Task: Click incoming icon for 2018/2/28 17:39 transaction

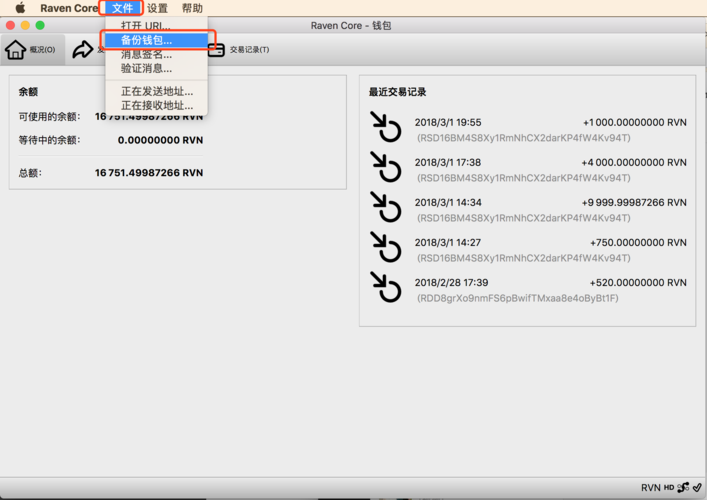Action: tap(385, 288)
